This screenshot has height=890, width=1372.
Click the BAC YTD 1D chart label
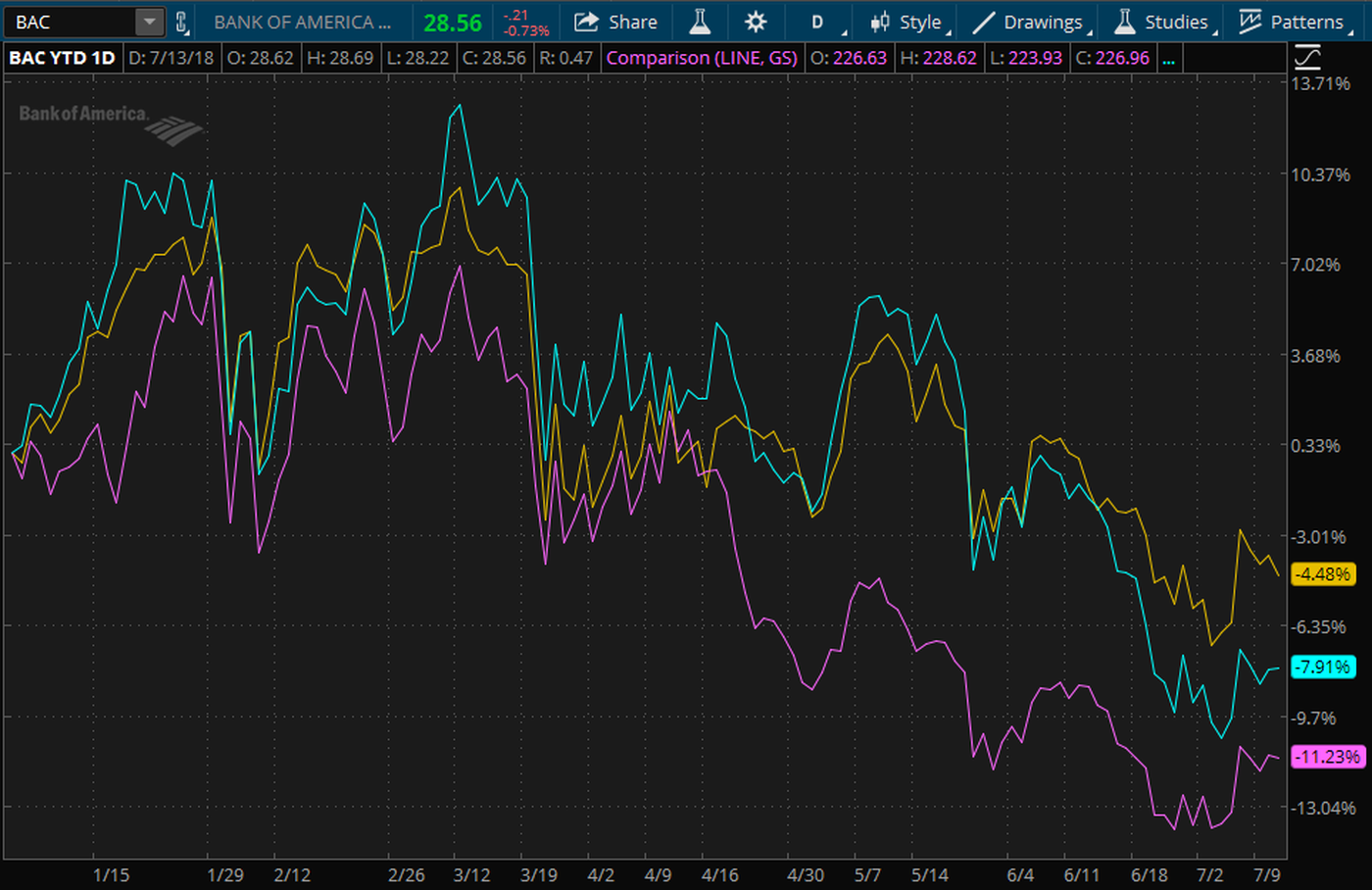click(x=62, y=58)
